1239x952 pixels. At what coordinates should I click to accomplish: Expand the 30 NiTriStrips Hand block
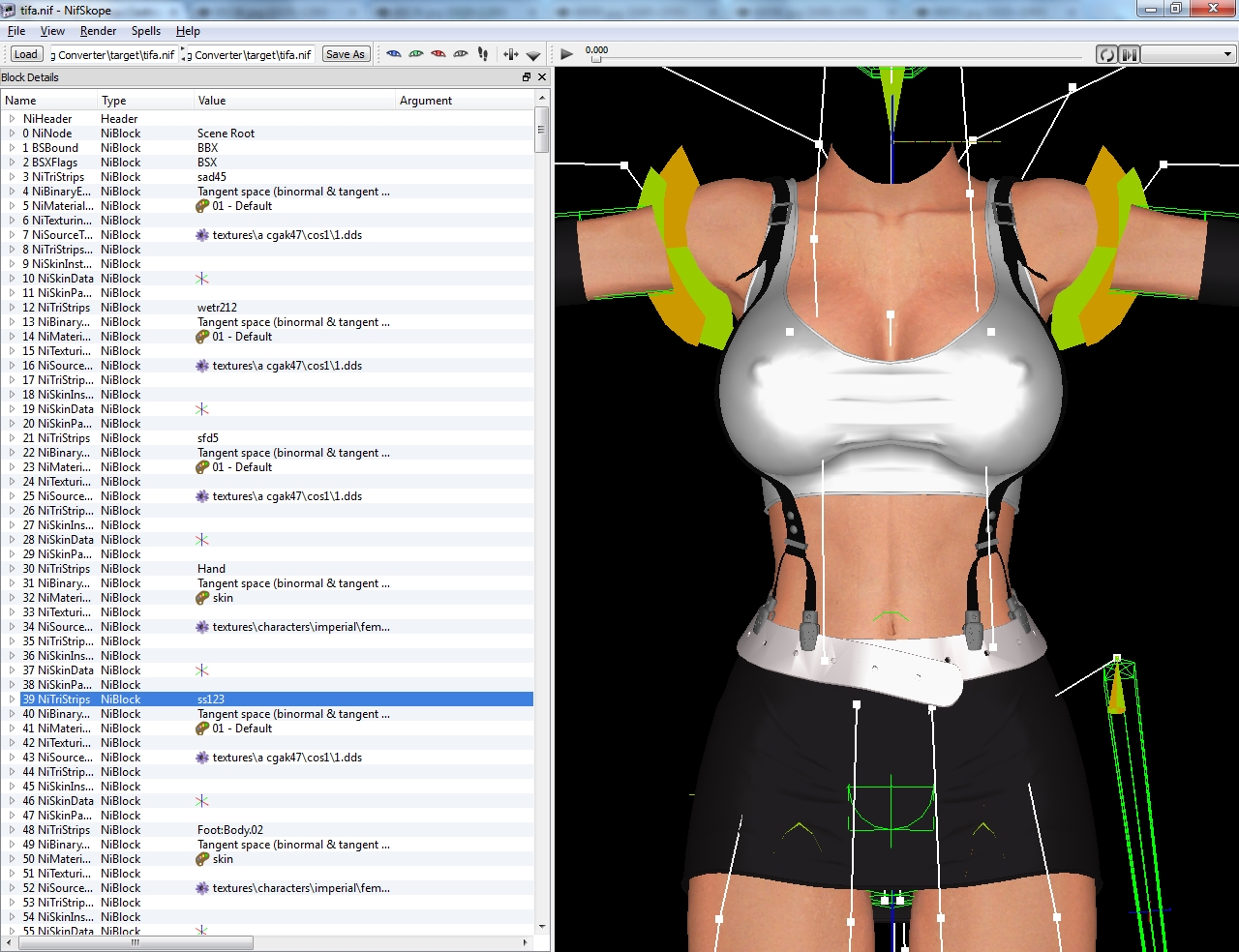pyautogui.click(x=12, y=569)
